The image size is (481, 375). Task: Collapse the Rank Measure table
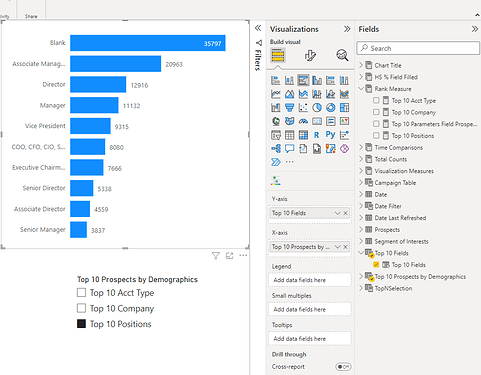[x=361, y=89]
